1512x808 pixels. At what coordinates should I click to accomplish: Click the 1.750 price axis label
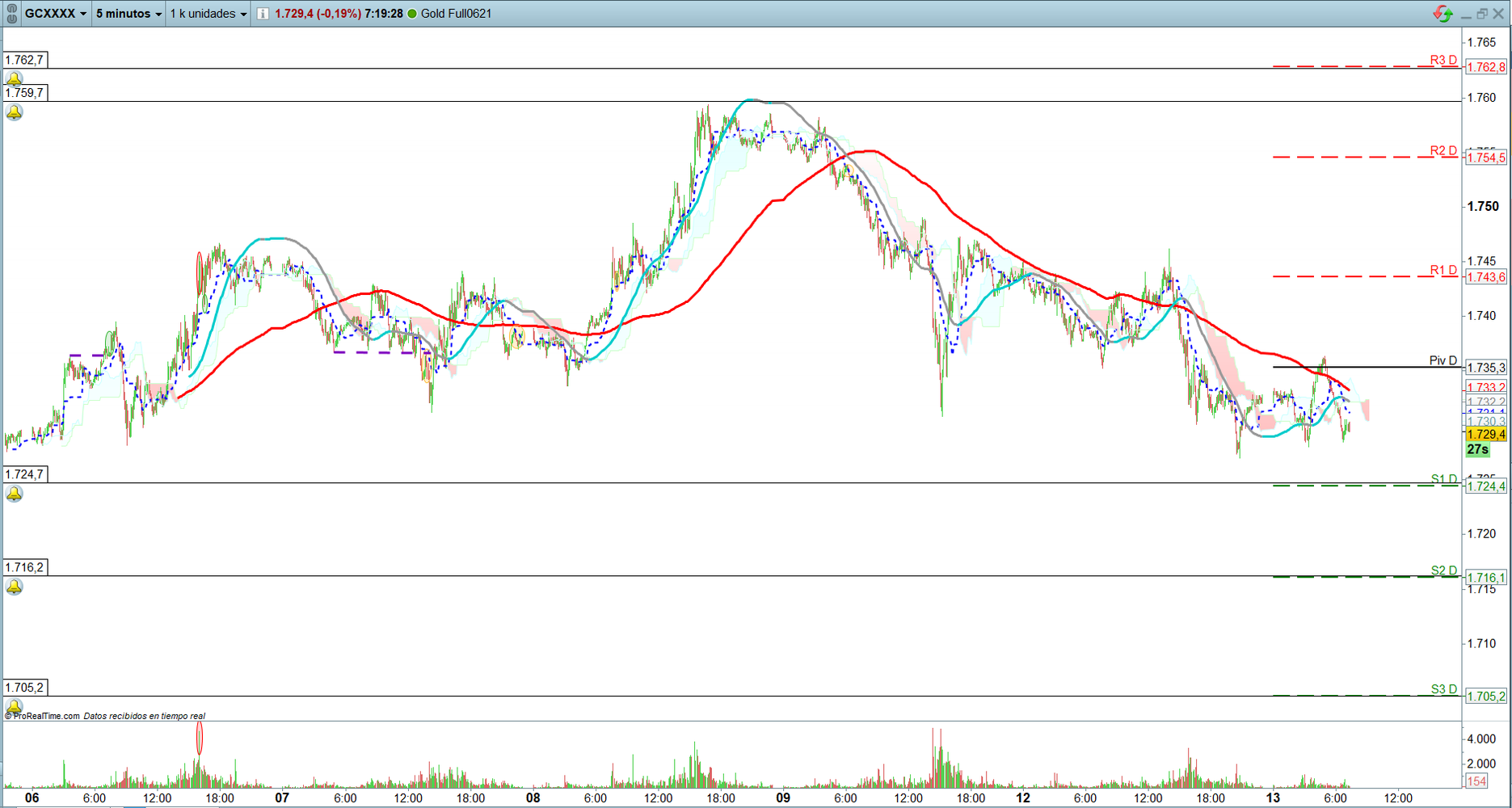[x=1483, y=206]
